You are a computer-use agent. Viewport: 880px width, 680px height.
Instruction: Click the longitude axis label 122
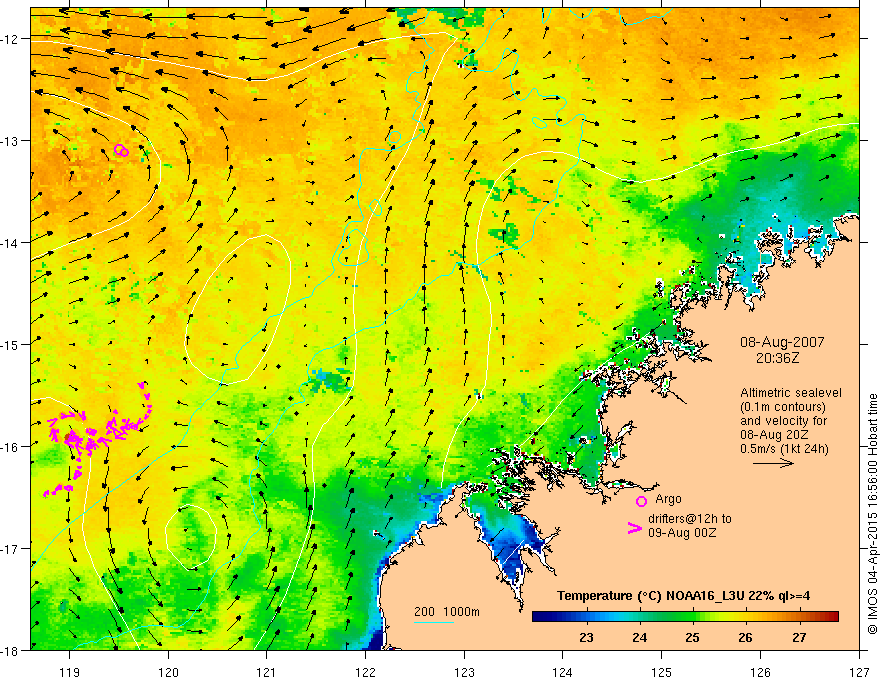pyautogui.click(x=365, y=672)
